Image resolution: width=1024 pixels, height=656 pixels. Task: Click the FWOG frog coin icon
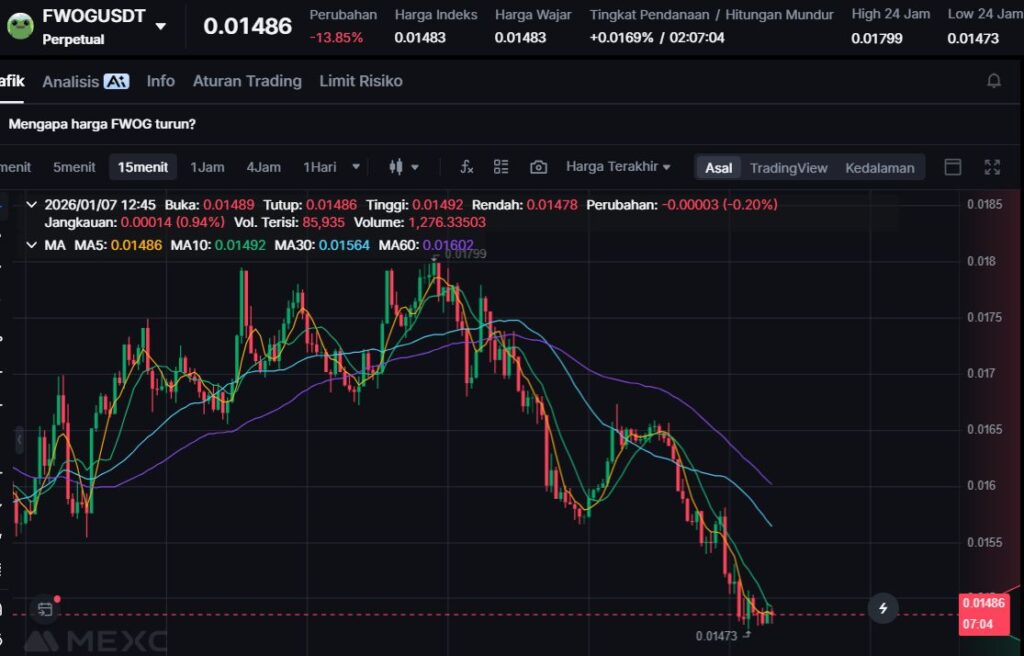20,25
